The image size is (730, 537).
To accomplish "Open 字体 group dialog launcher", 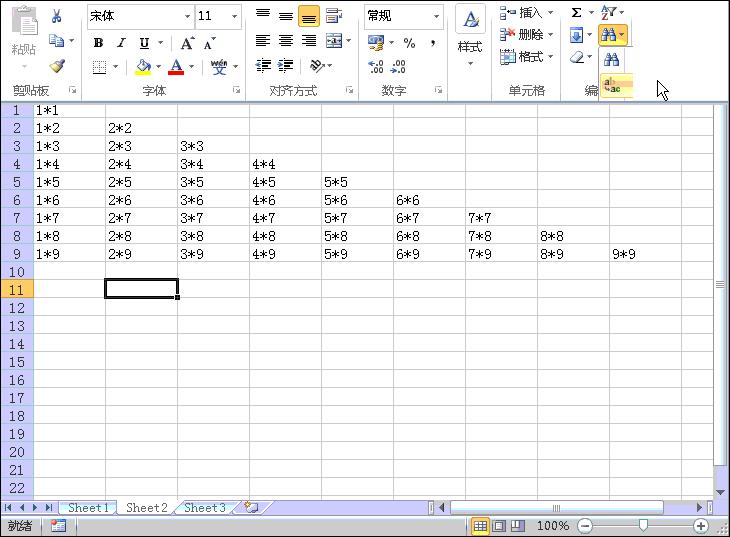I will point(237,90).
